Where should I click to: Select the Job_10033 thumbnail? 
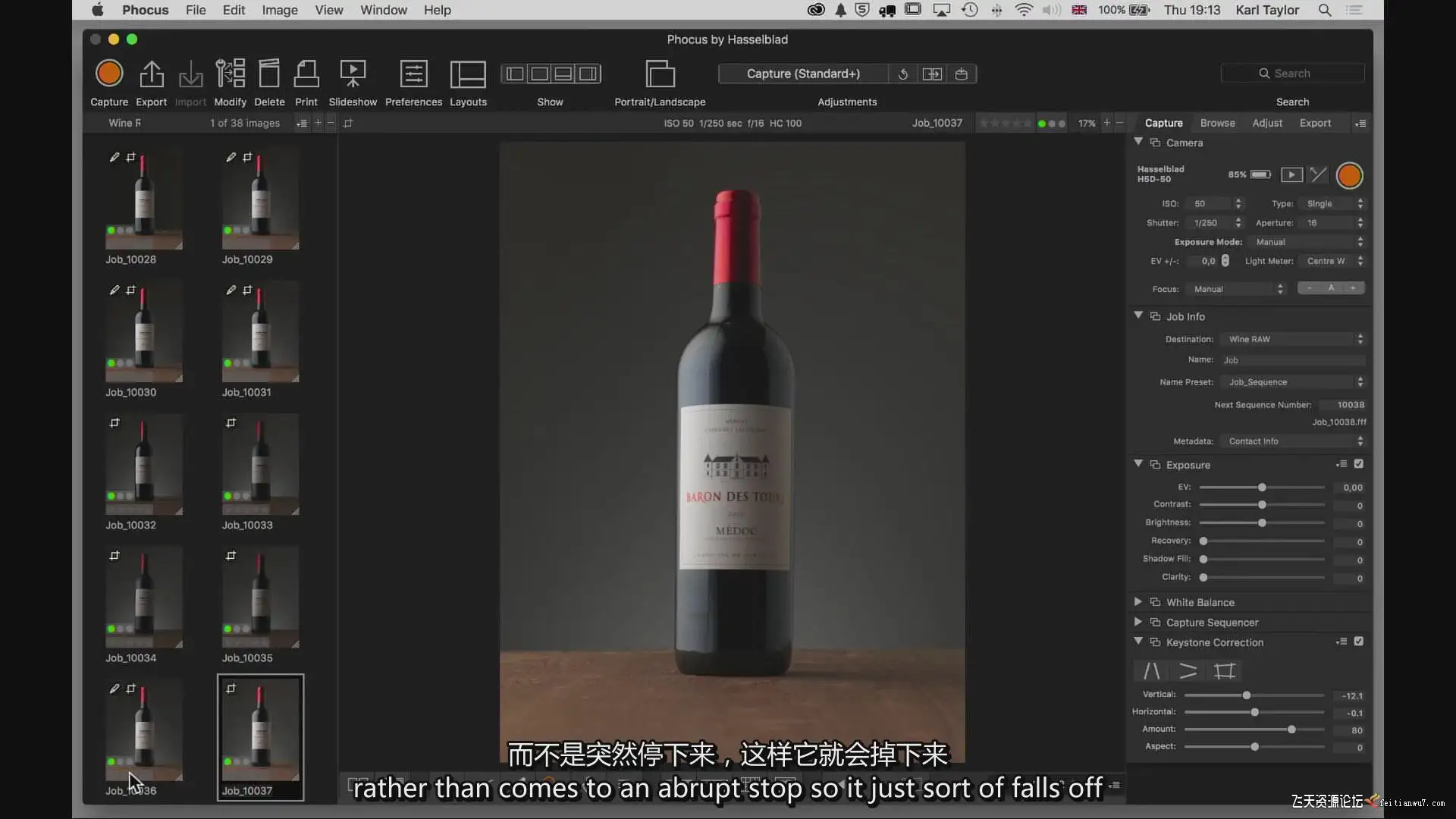point(260,464)
